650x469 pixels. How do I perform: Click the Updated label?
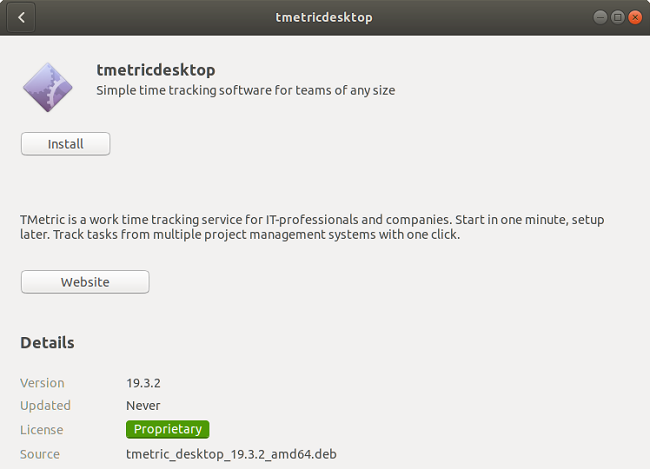click(x=45, y=406)
